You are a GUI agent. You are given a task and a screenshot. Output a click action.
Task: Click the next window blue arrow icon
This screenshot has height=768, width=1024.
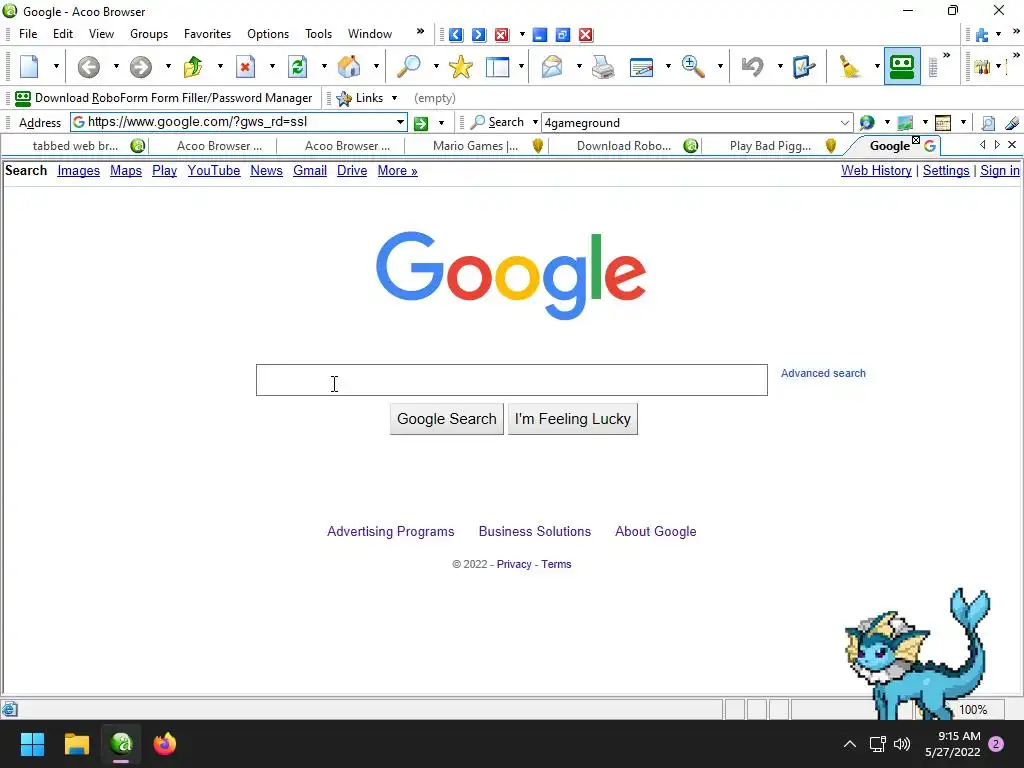pyautogui.click(x=479, y=35)
